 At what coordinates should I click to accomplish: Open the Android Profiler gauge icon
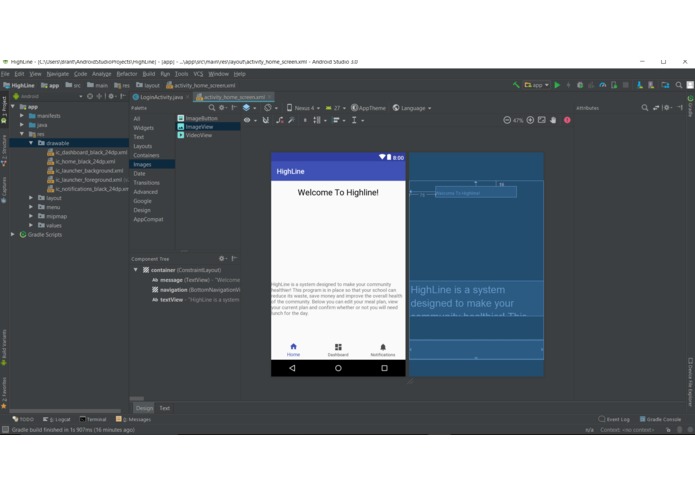tap(602, 85)
